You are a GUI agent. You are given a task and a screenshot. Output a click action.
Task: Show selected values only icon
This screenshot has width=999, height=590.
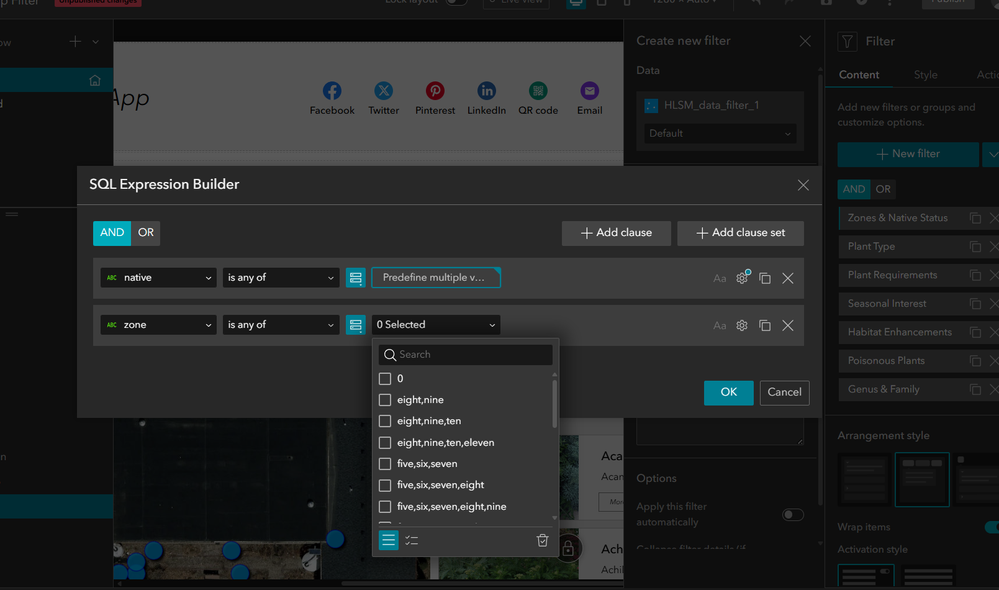point(412,540)
